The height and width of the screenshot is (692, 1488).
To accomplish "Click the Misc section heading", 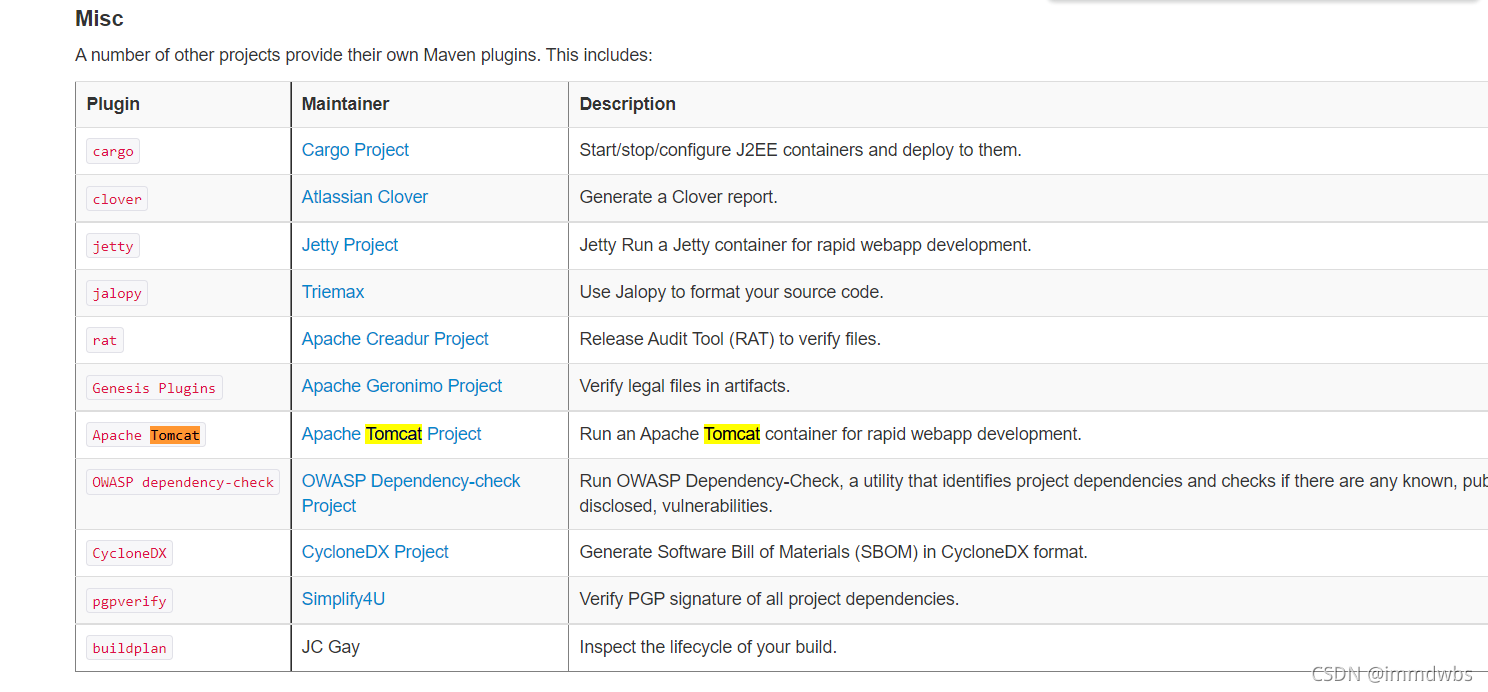I will click(100, 18).
